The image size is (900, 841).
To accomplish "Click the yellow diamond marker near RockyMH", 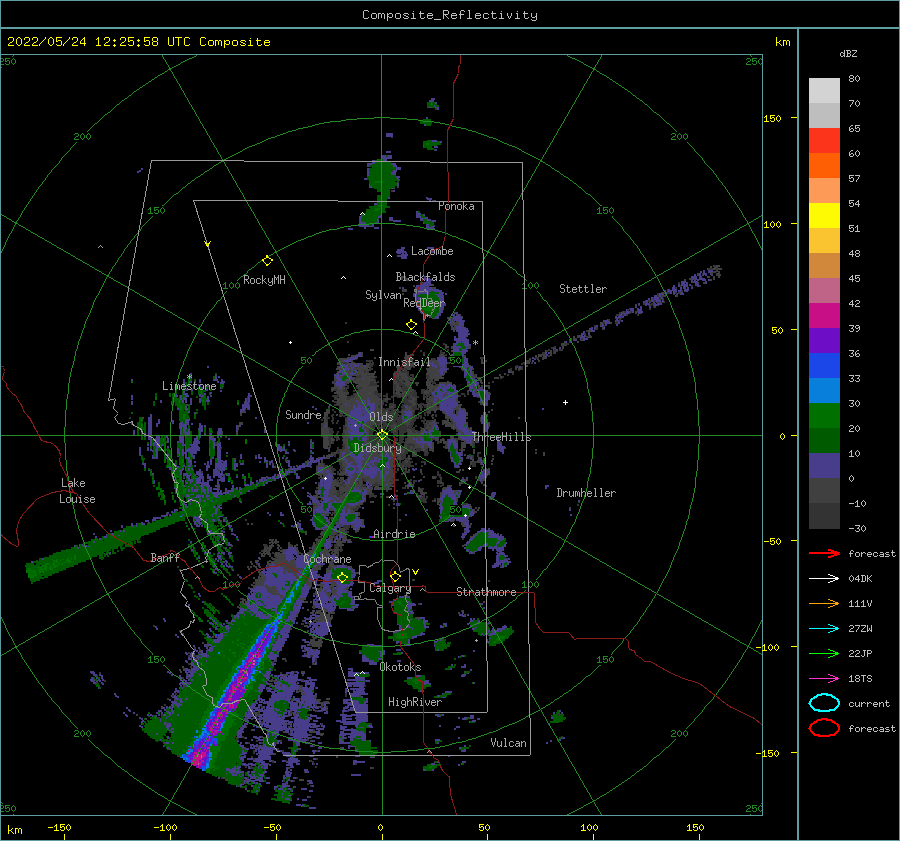I will [267, 261].
